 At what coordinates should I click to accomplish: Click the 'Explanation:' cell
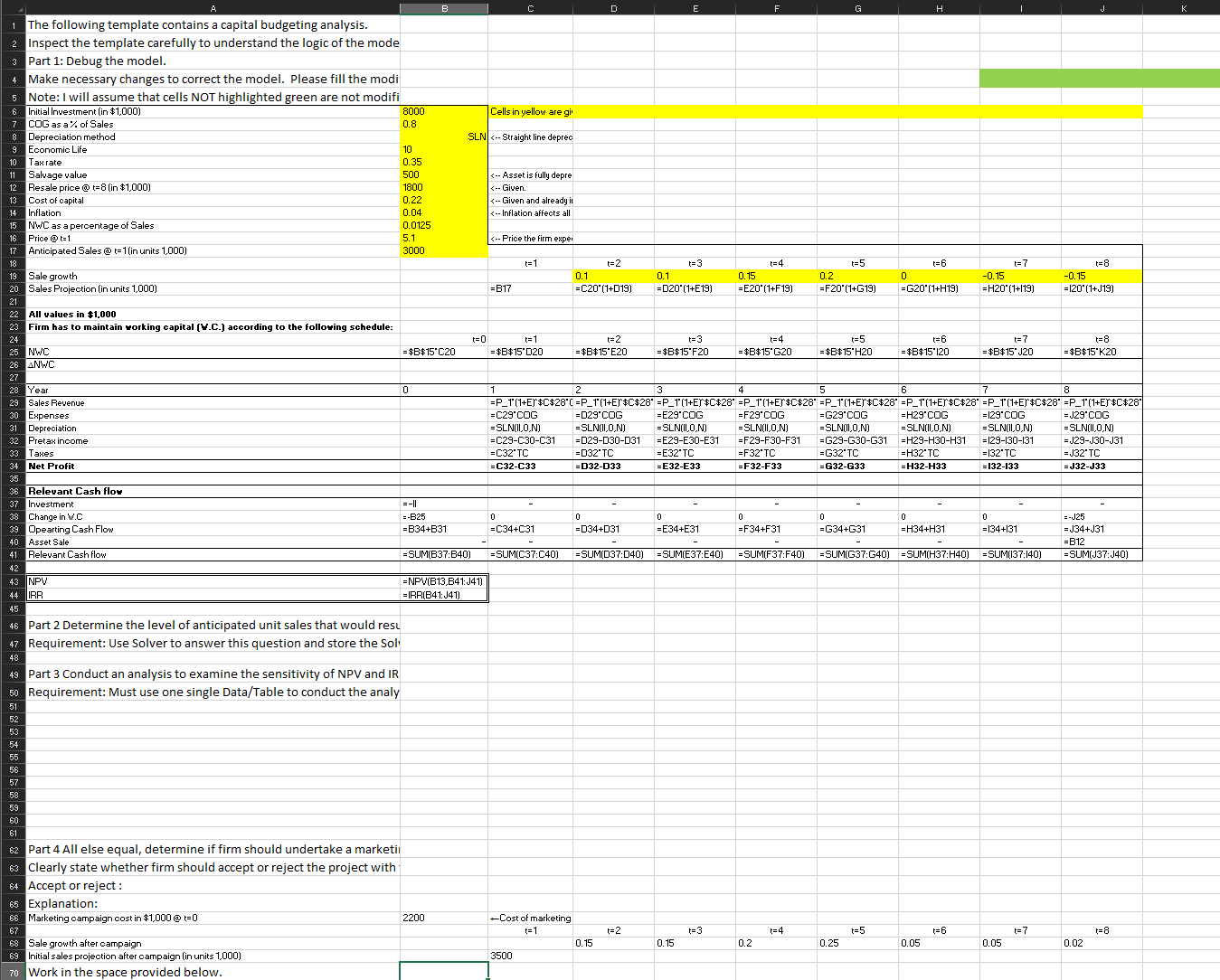point(213,903)
